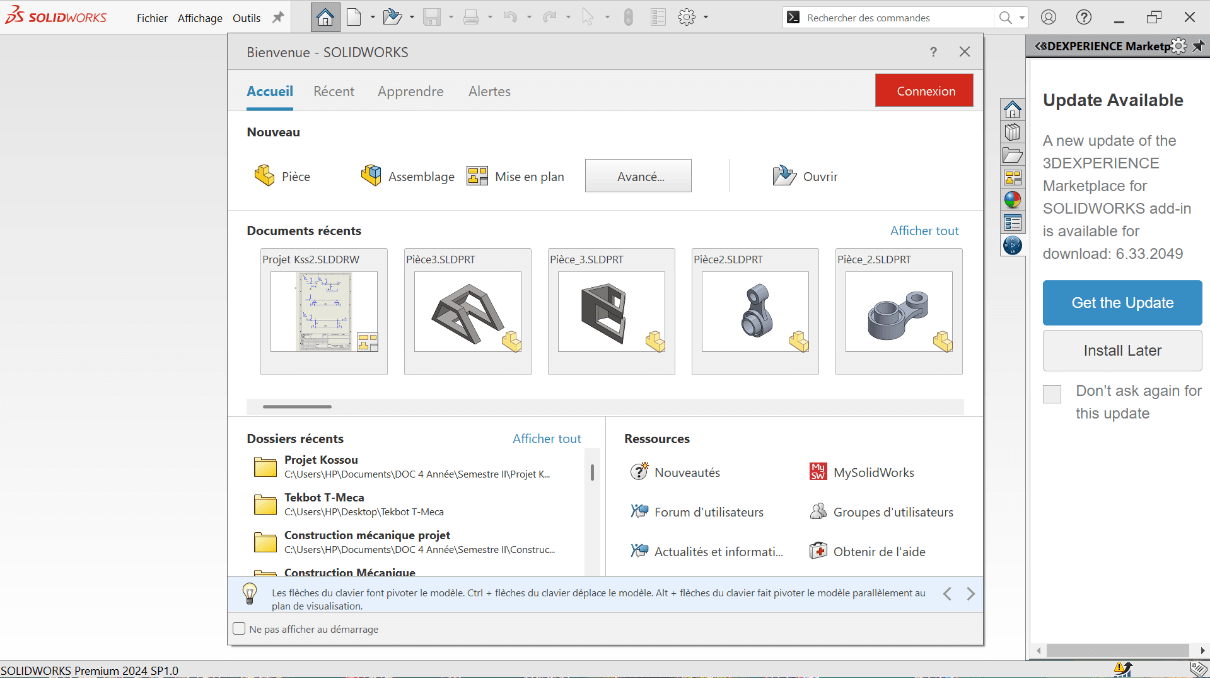The width and height of the screenshot is (1210, 678).
Task: Select the Appearances color ball tab
Action: [1013, 200]
